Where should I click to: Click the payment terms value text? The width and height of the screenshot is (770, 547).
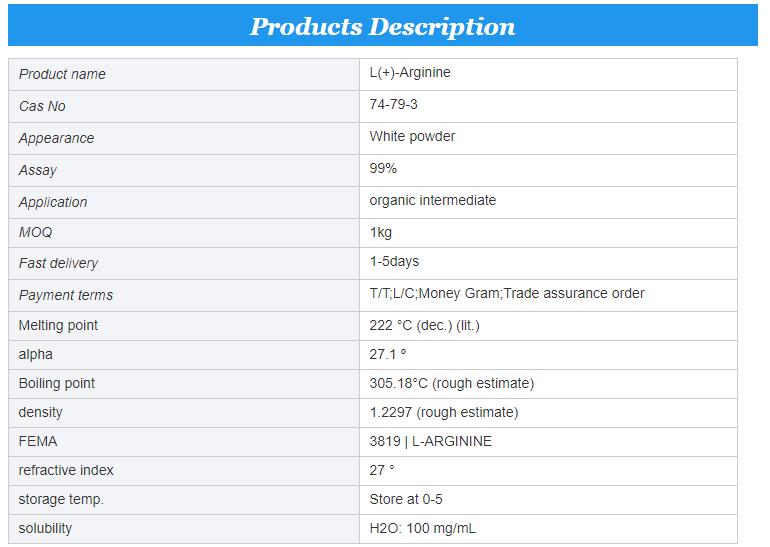pos(507,293)
